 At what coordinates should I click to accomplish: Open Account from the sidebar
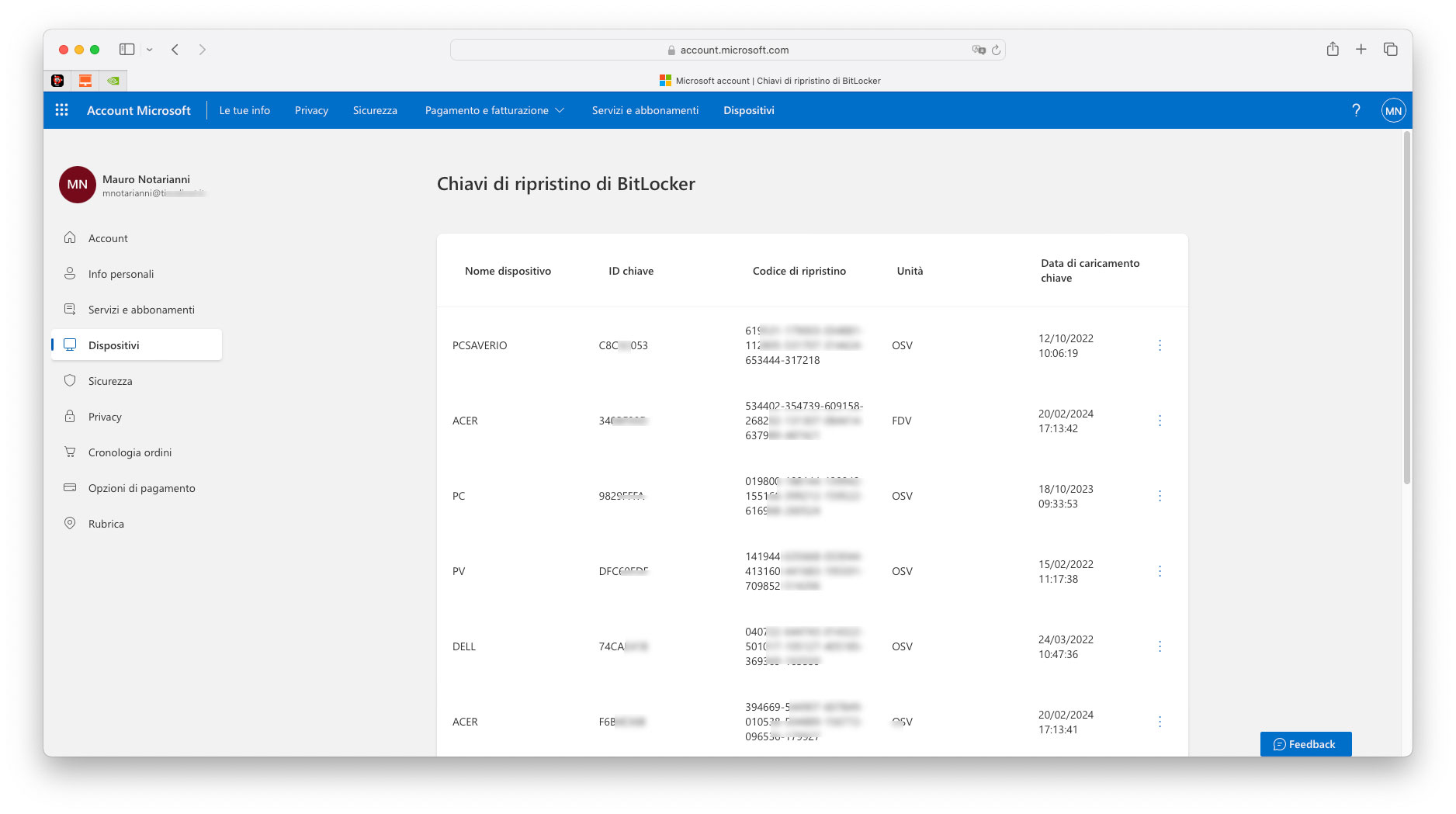(x=108, y=237)
